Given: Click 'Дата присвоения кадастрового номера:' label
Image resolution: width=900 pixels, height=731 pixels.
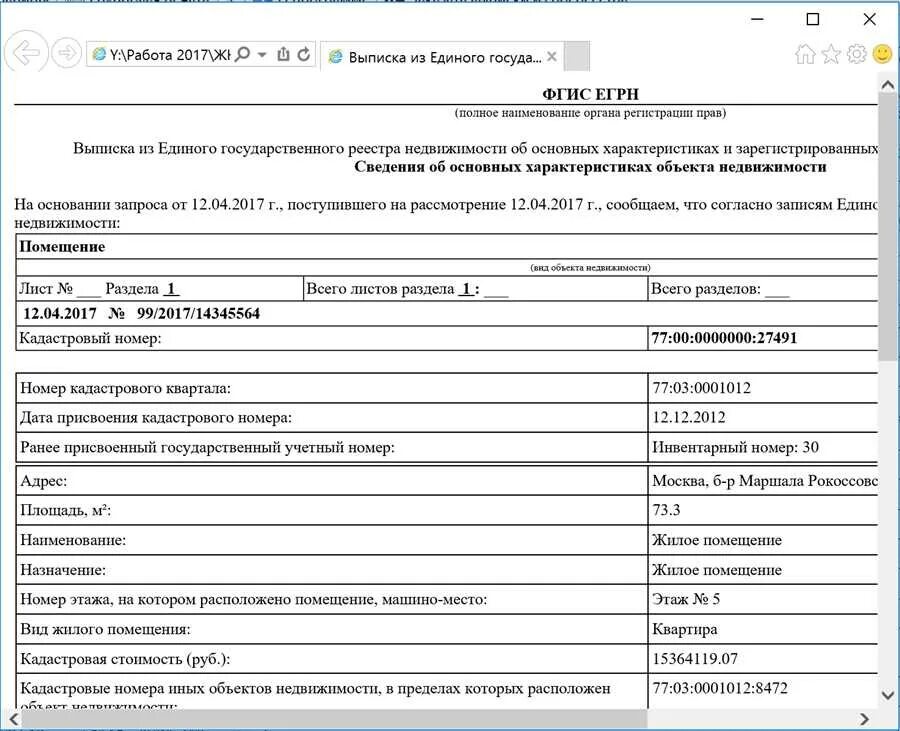Looking at the screenshot, I should 156,418.
